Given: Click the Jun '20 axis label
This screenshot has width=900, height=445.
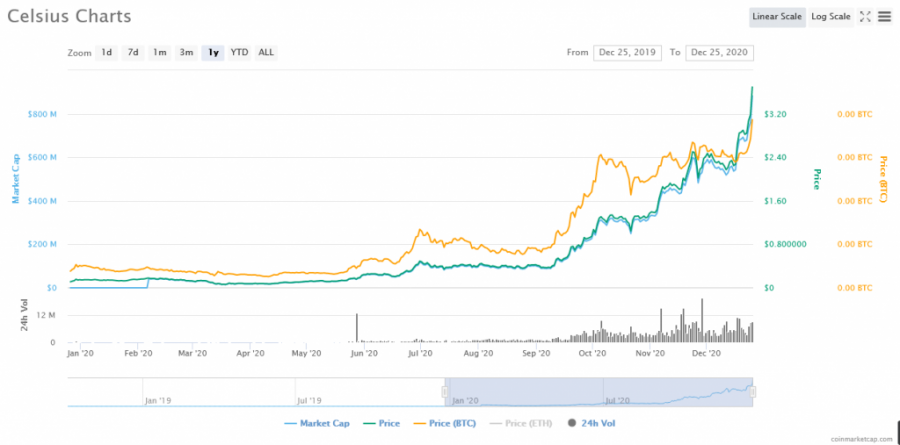Looking at the screenshot, I should point(364,354).
